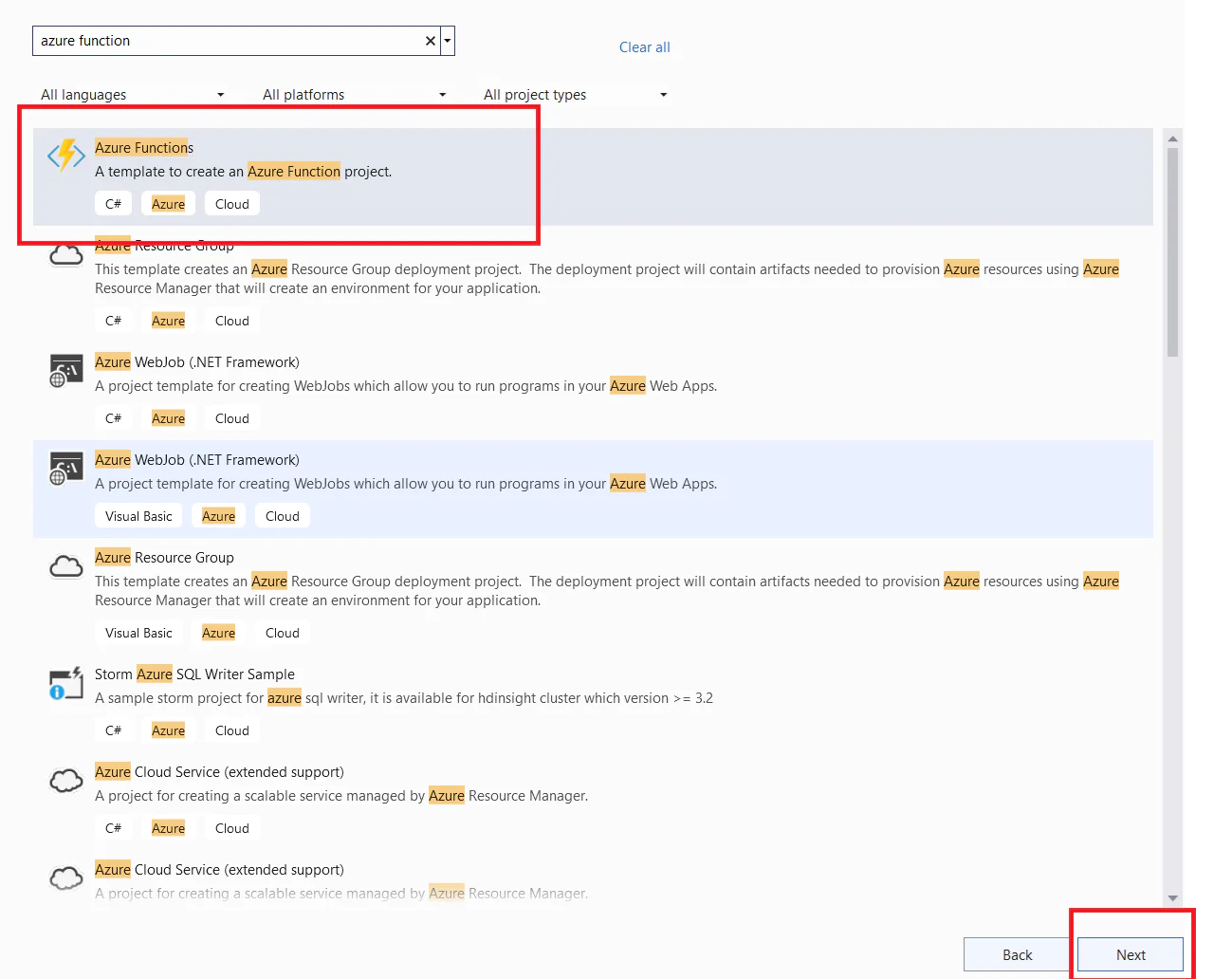The height and width of the screenshot is (979, 1232).
Task: Click the cloud icon of C# Azure Resource Group
Action: pyautogui.click(x=66, y=255)
